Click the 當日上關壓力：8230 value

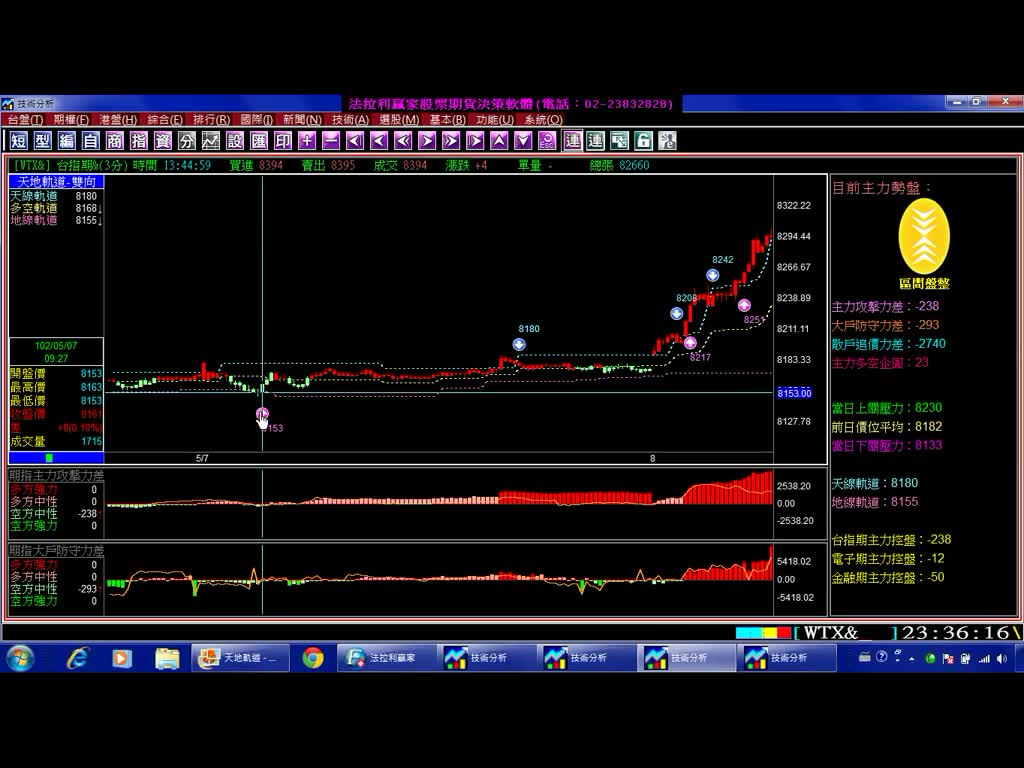pyautogui.click(x=887, y=408)
